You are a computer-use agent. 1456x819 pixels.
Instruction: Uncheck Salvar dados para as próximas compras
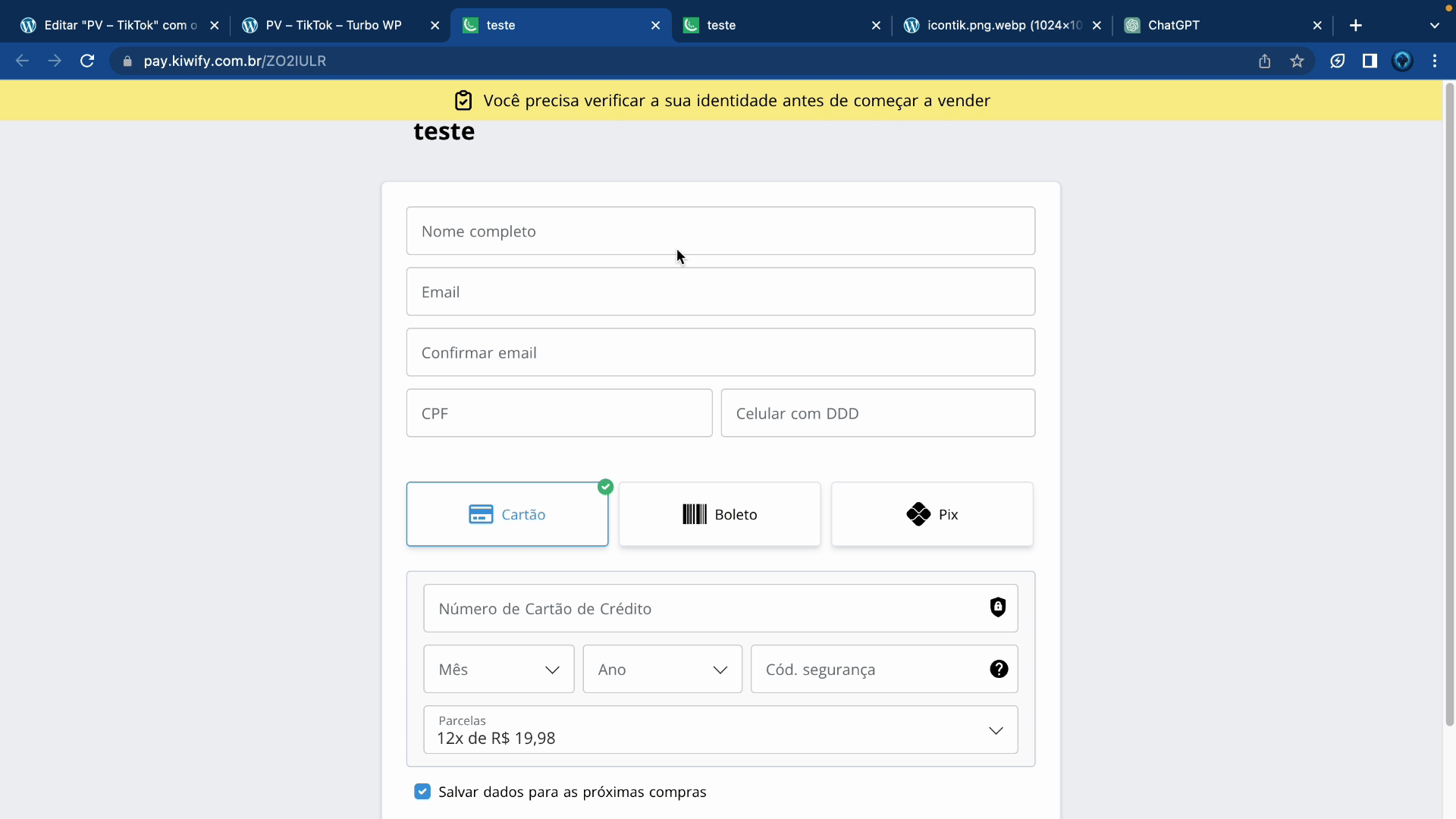[422, 792]
